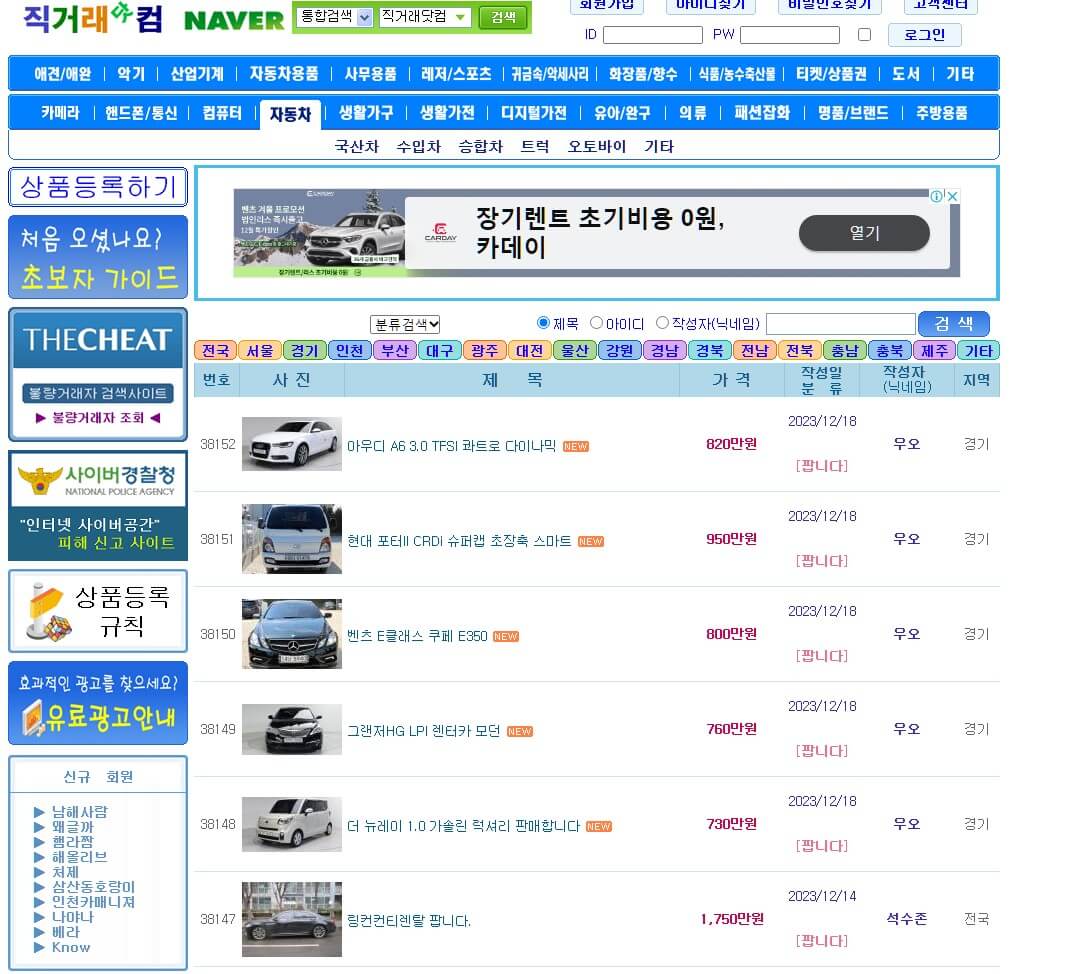1068x974 pixels.
Task: Open new member Know profile
Action: pos(71,947)
